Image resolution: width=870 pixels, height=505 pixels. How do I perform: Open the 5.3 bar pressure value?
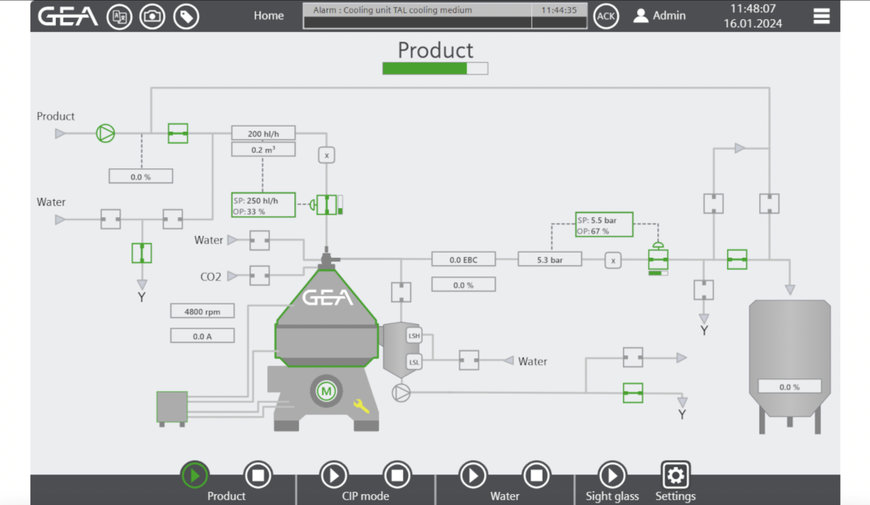(x=550, y=259)
